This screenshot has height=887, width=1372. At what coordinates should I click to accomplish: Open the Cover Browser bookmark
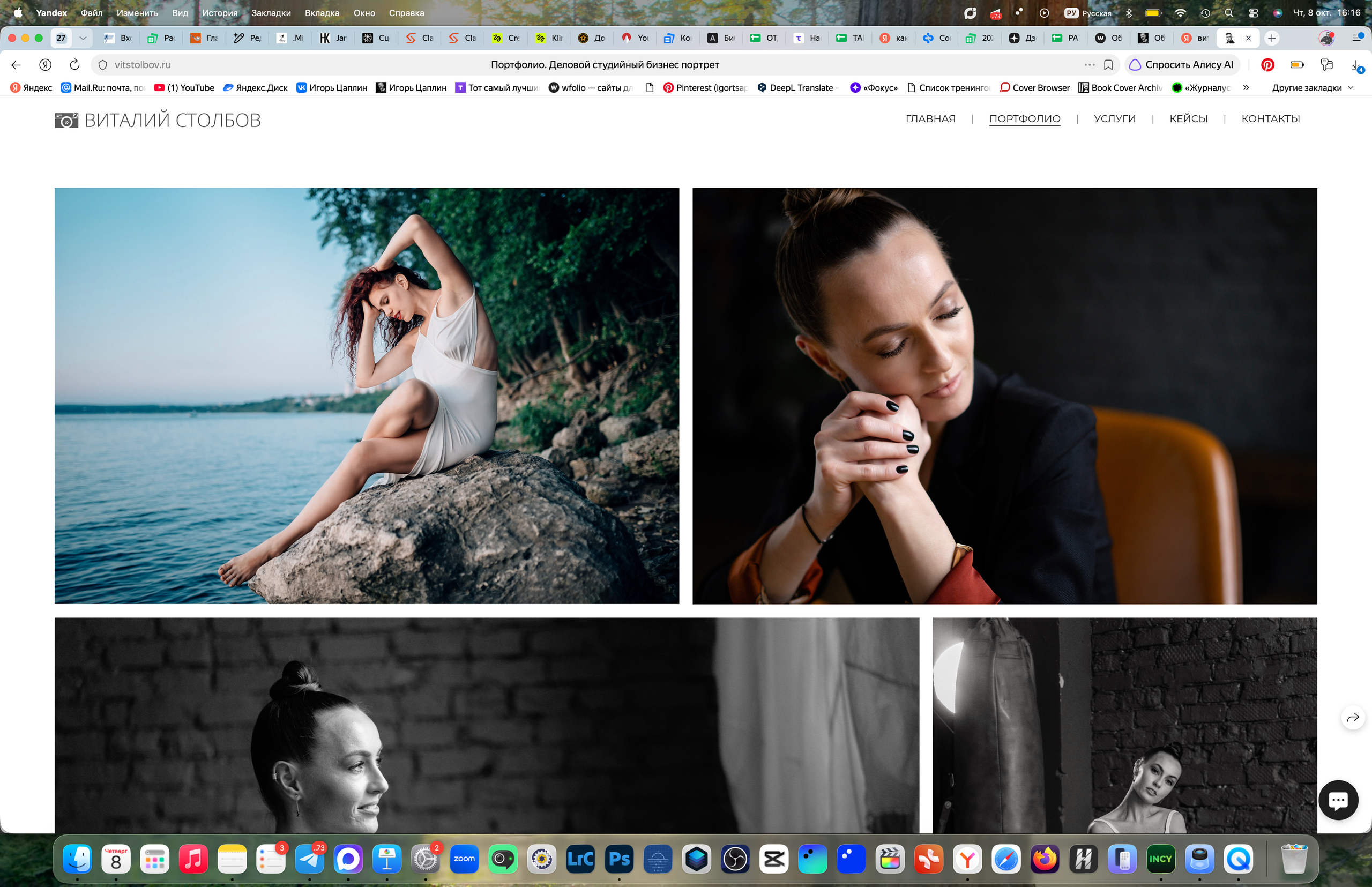(1034, 87)
